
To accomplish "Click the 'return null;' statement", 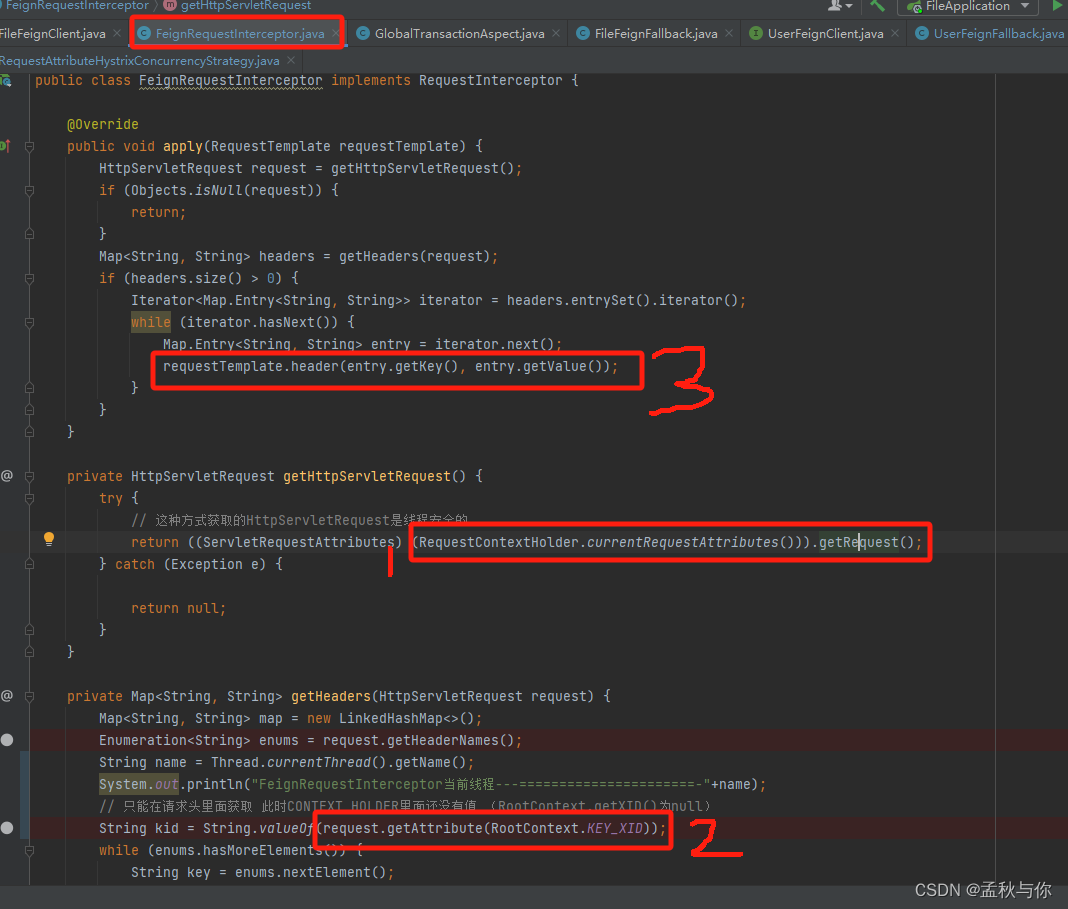I will click(x=178, y=608).
